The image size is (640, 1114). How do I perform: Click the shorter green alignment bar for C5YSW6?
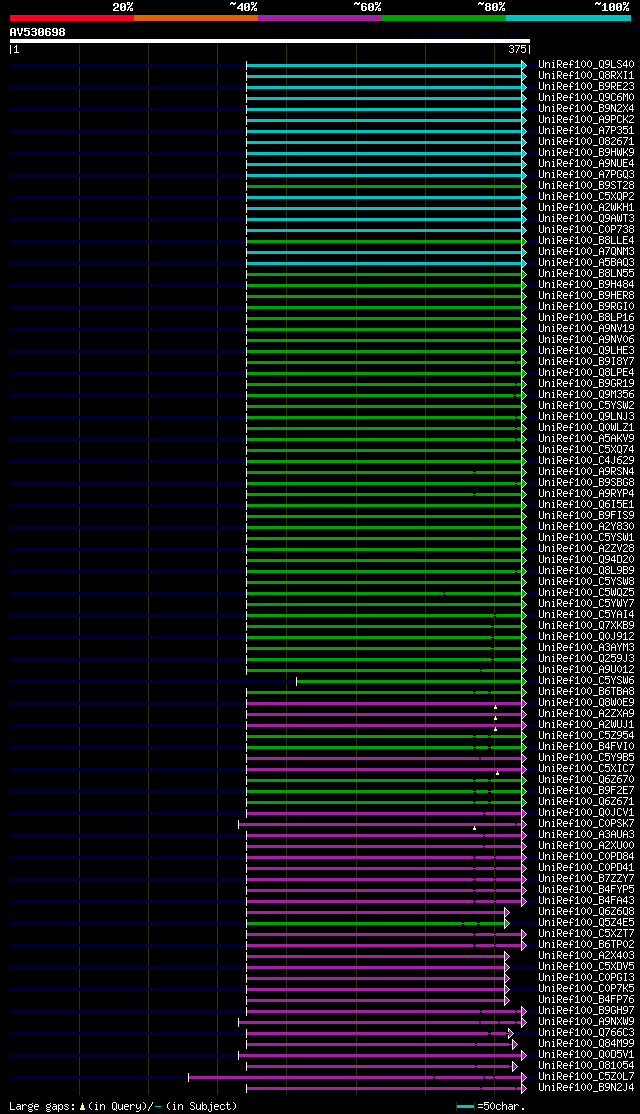[409, 681]
